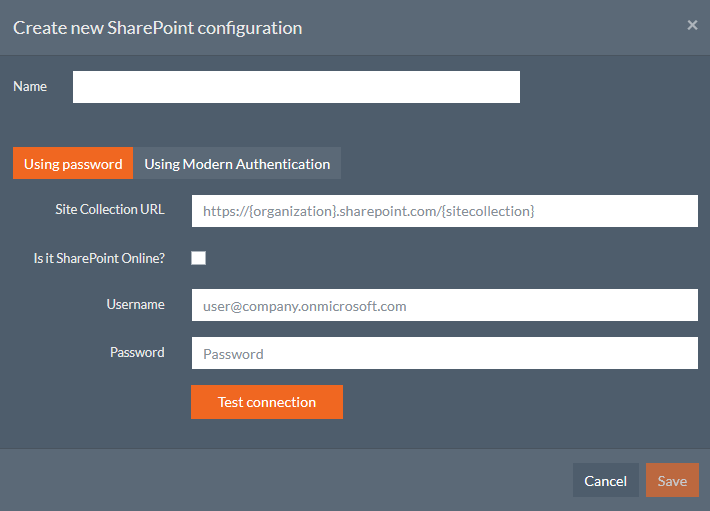710x511 pixels.
Task: Check the Is it SharePoint Online box
Action: click(x=198, y=258)
